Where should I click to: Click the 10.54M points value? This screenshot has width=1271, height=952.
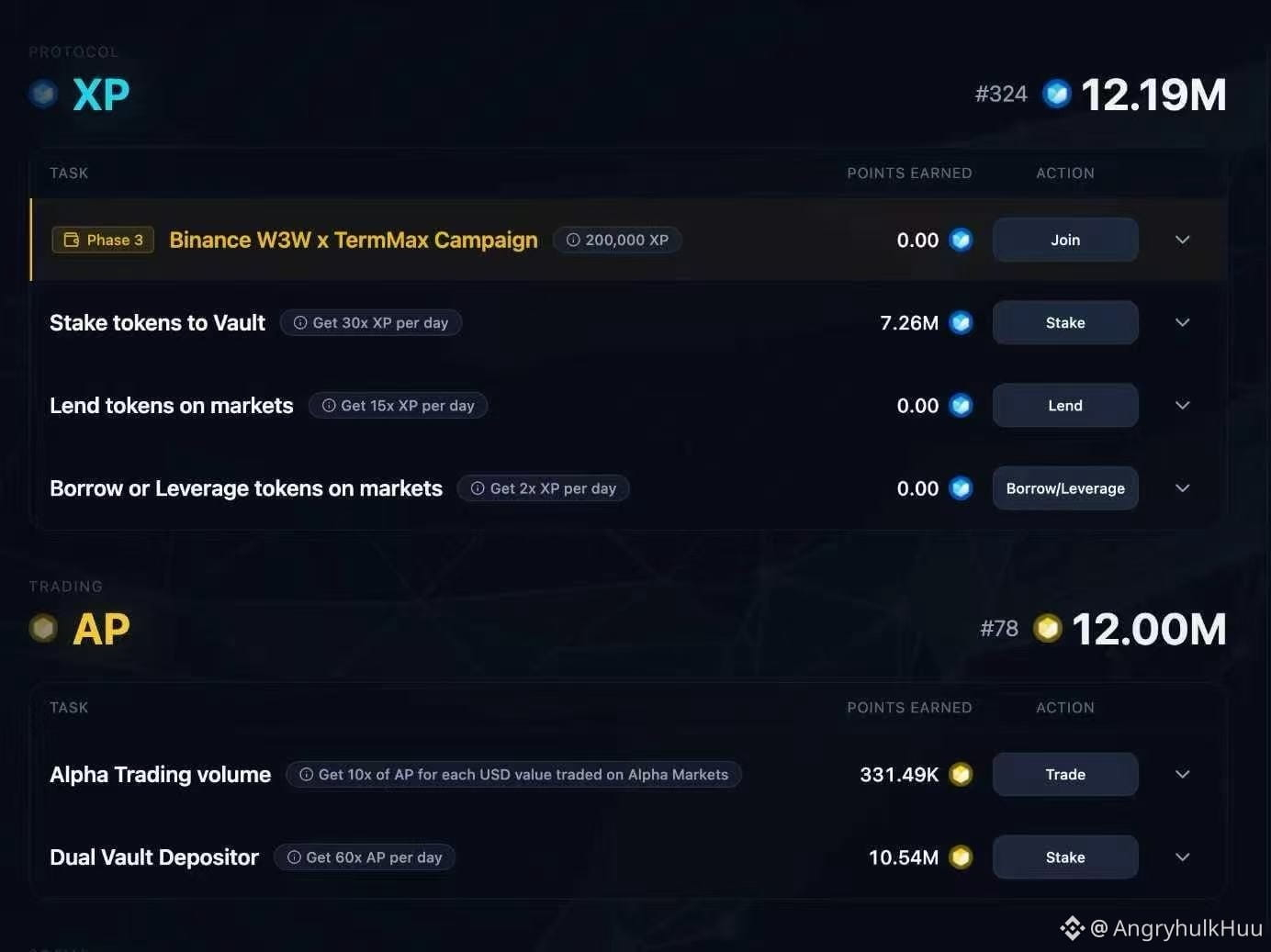click(x=904, y=857)
